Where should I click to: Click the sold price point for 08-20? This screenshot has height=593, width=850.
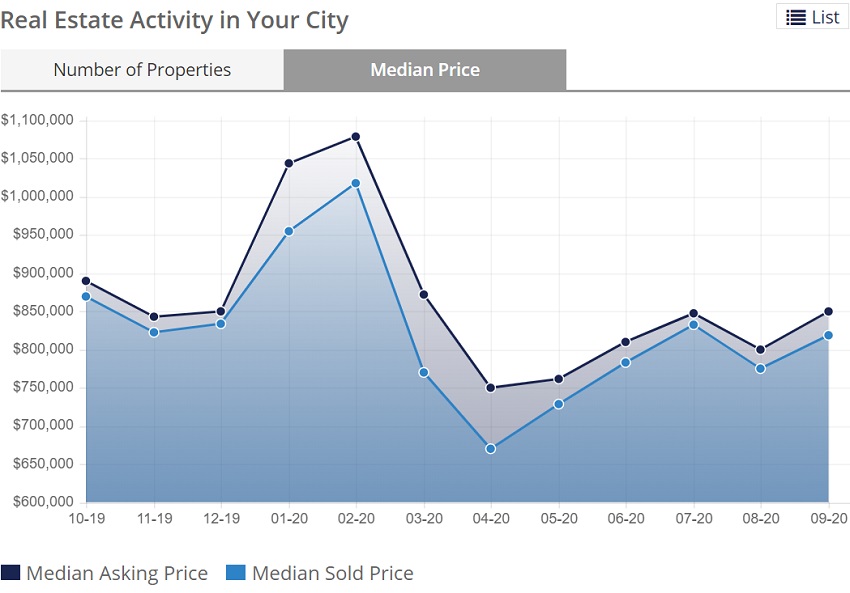click(760, 369)
